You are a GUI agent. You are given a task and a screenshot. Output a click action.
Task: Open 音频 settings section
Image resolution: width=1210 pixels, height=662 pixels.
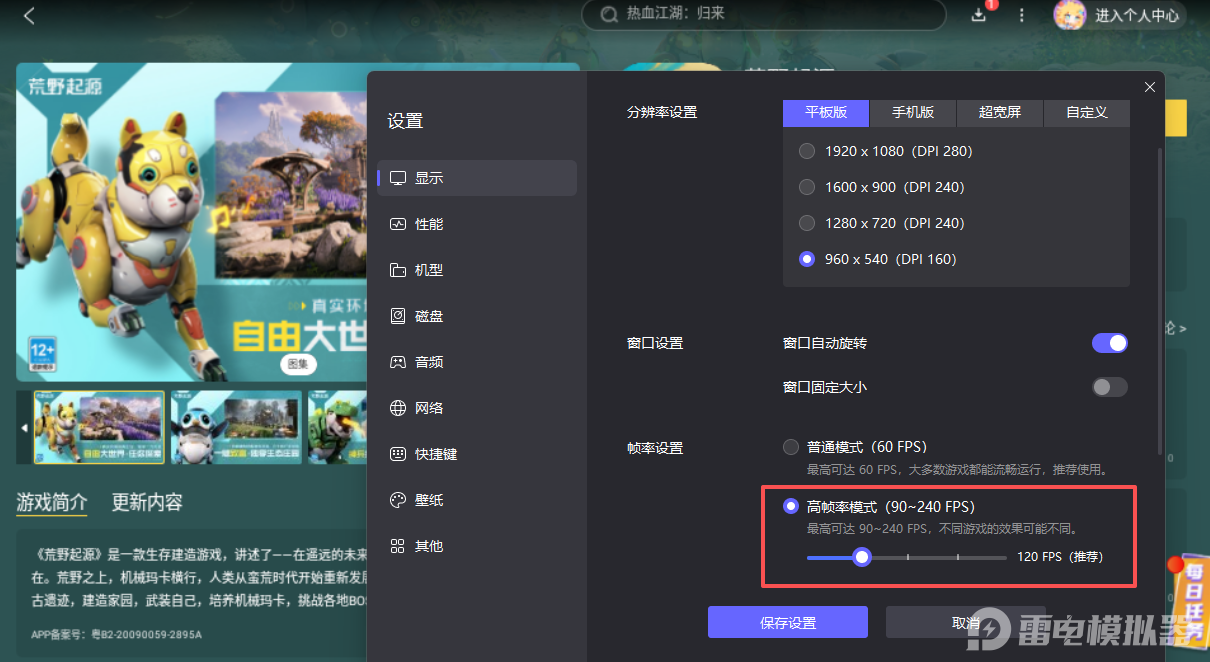click(x=477, y=362)
